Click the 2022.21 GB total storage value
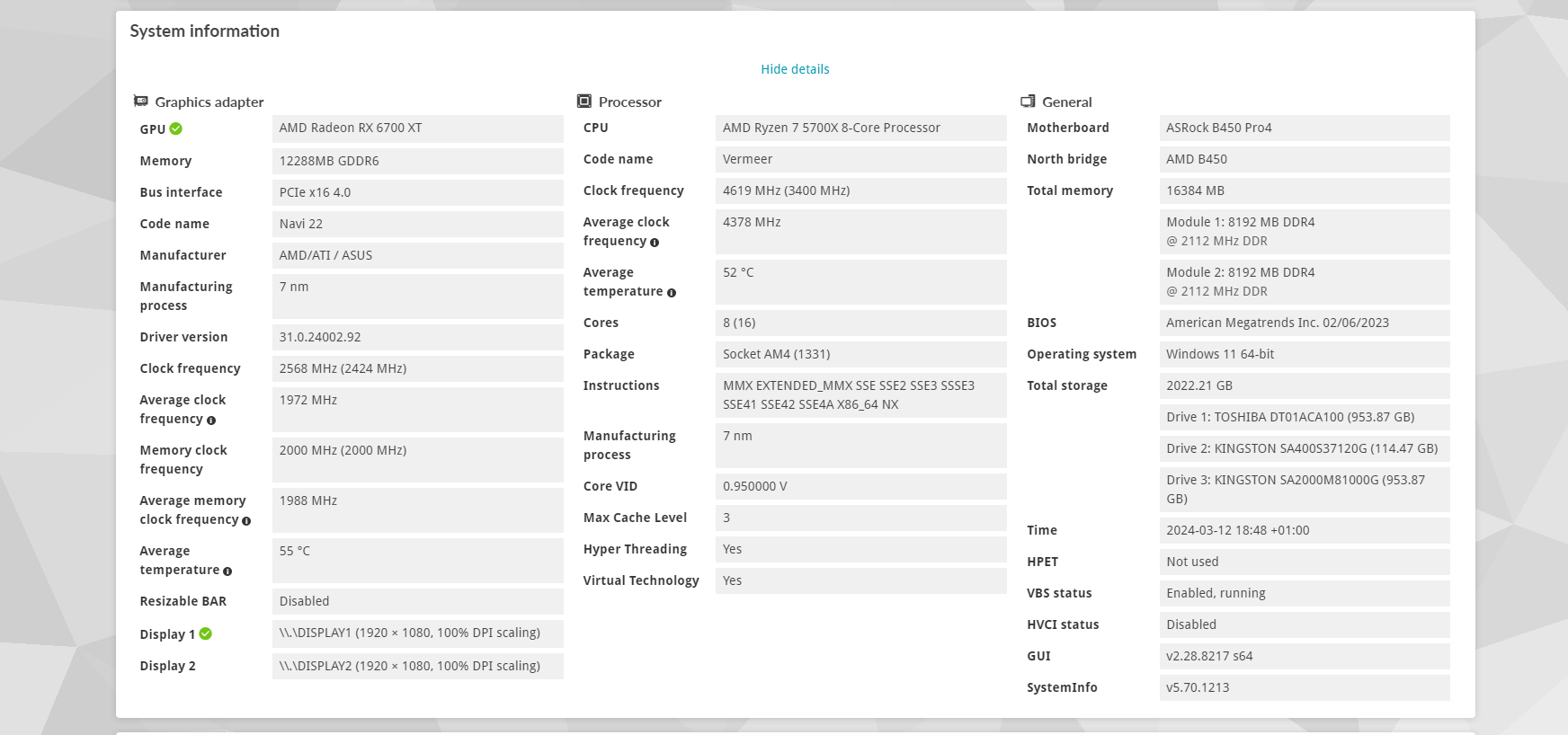This screenshot has height=735, width=1568. click(1305, 385)
